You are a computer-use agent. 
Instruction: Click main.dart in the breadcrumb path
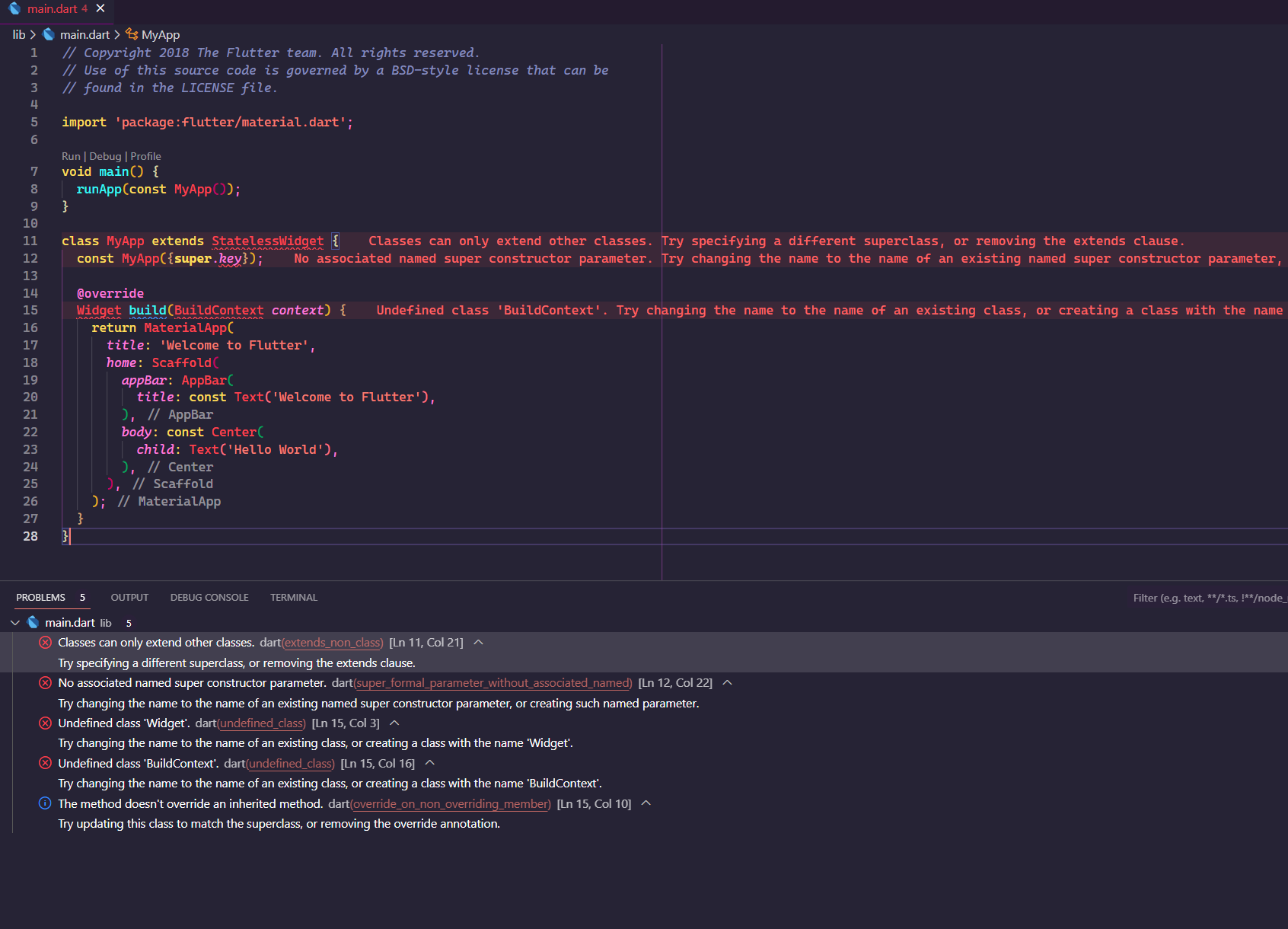[x=84, y=34]
